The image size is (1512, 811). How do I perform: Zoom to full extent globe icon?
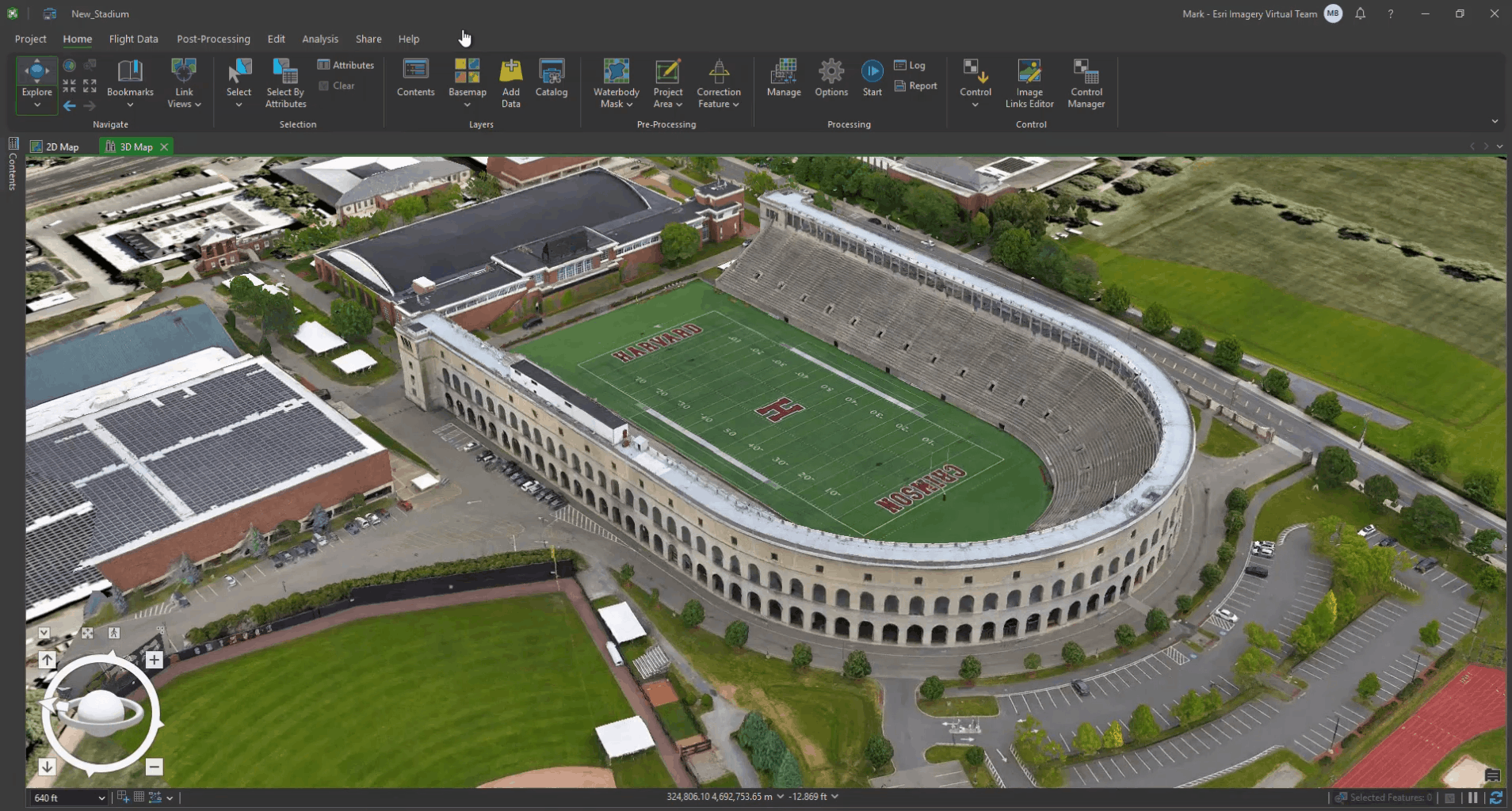pos(70,66)
